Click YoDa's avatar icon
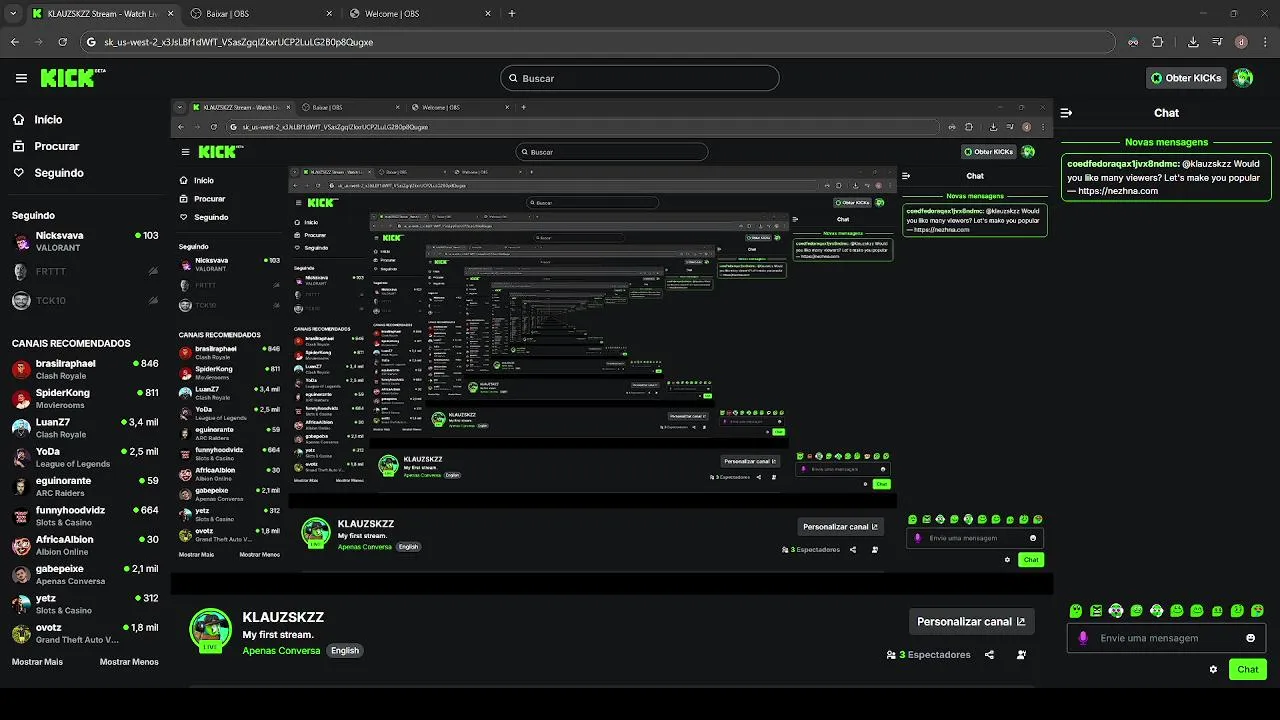The height and width of the screenshot is (720, 1280). coord(21,457)
